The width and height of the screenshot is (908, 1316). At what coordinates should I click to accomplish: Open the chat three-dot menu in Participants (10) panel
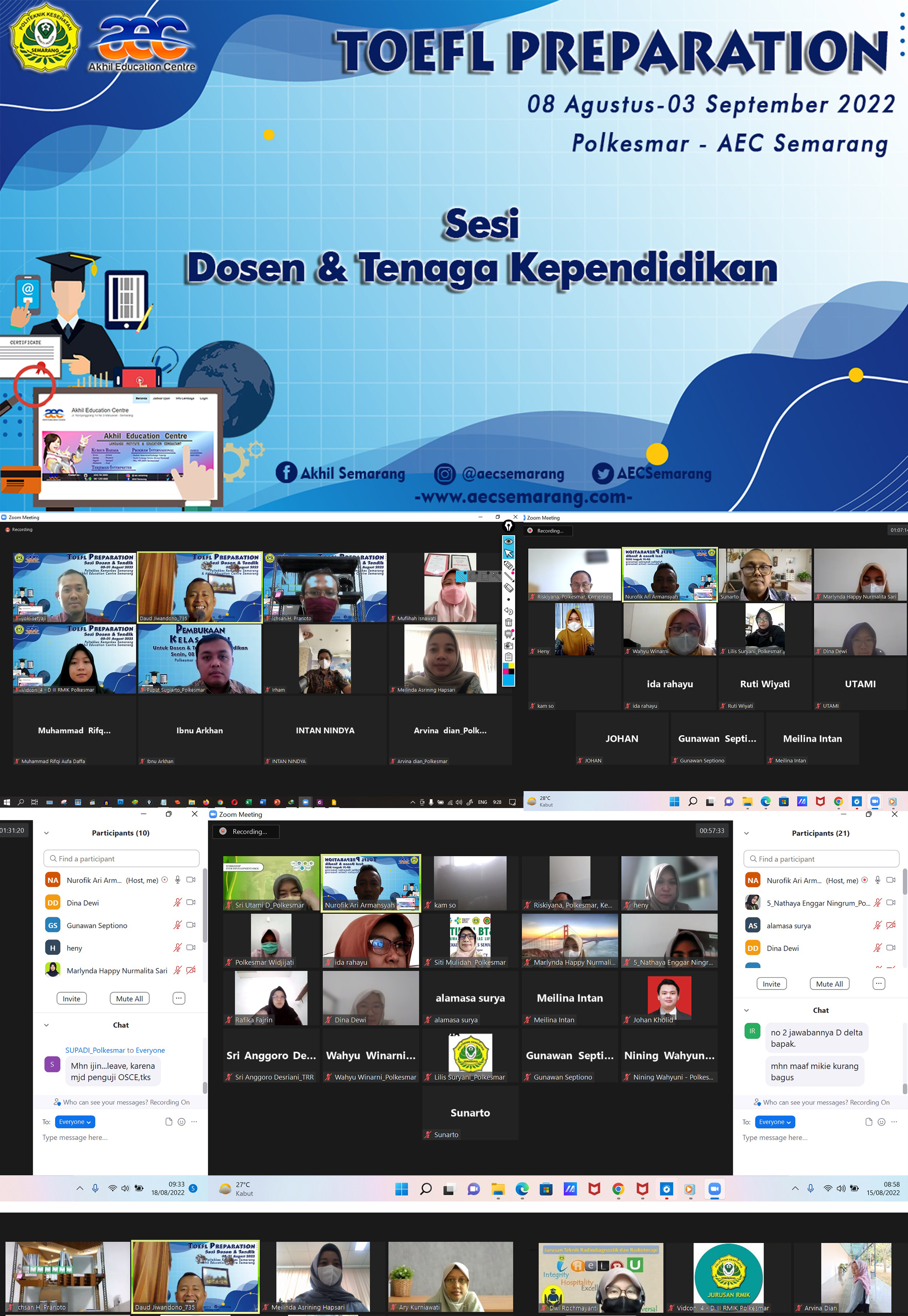pyautogui.click(x=195, y=1122)
